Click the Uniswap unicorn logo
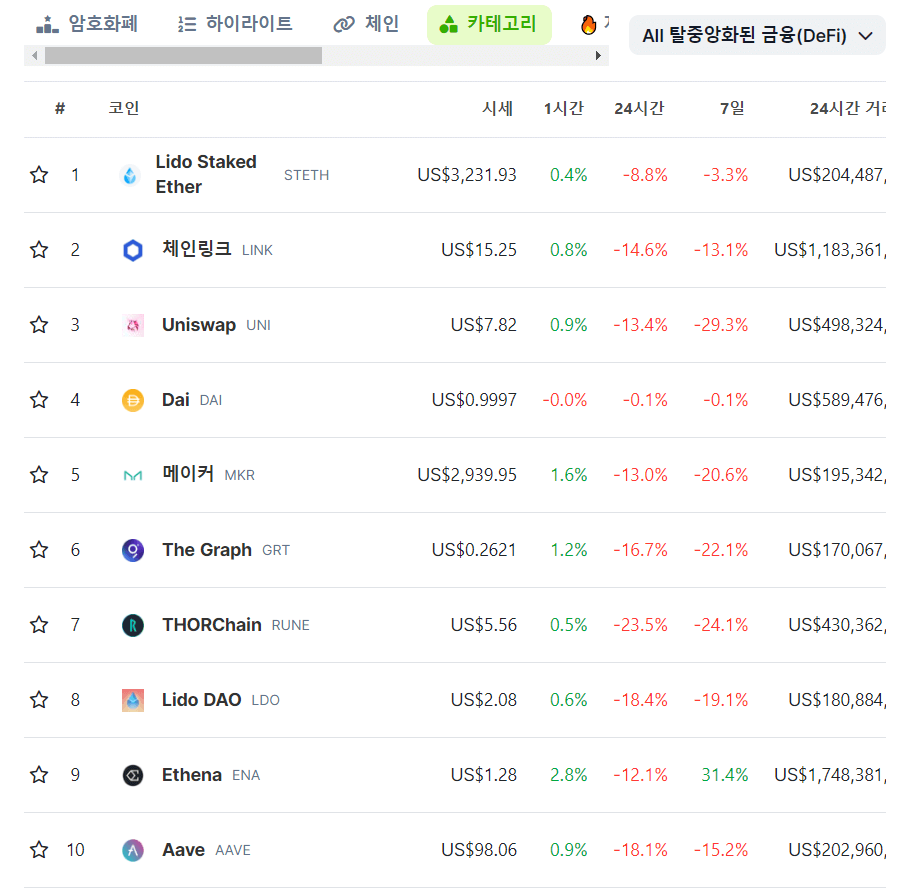Image resolution: width=916 pixels, height=891 pixels. tap(133, 325)
